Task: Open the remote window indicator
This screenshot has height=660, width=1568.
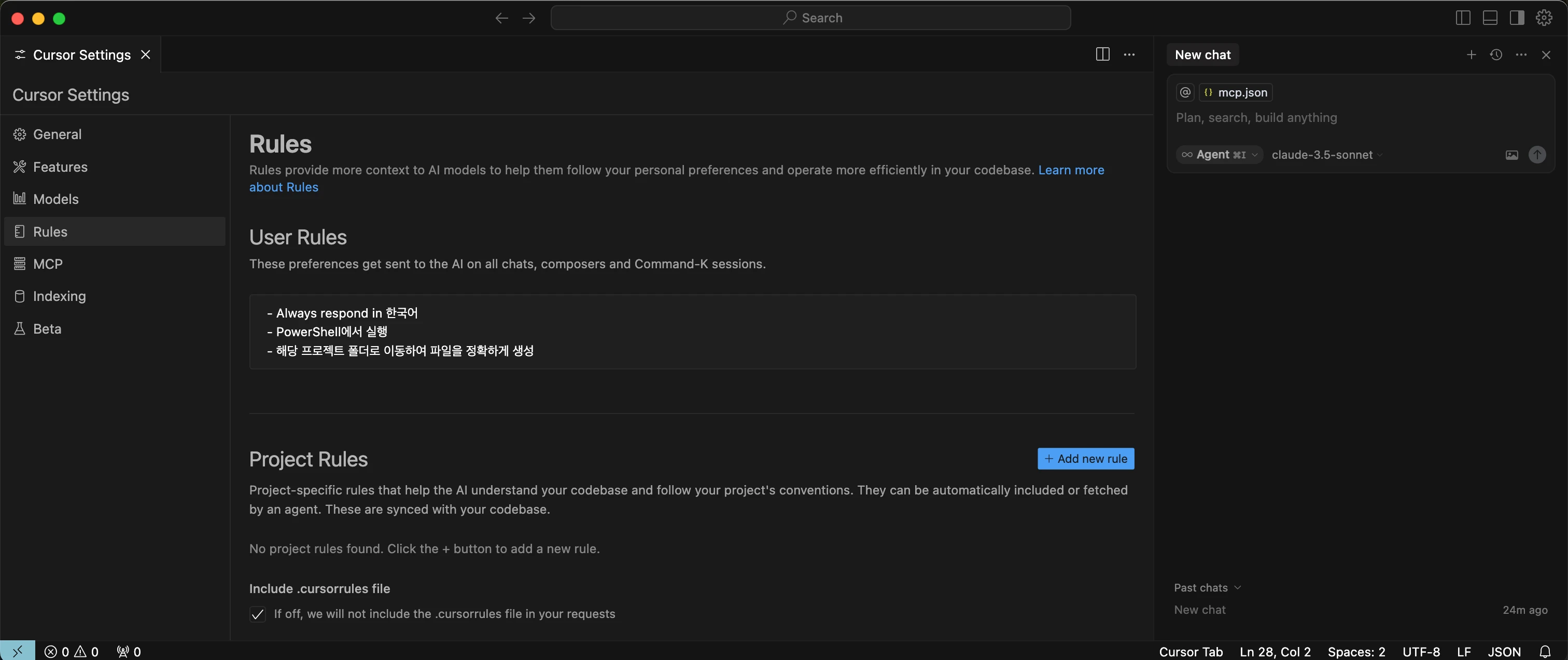Action: coord(18,651)
